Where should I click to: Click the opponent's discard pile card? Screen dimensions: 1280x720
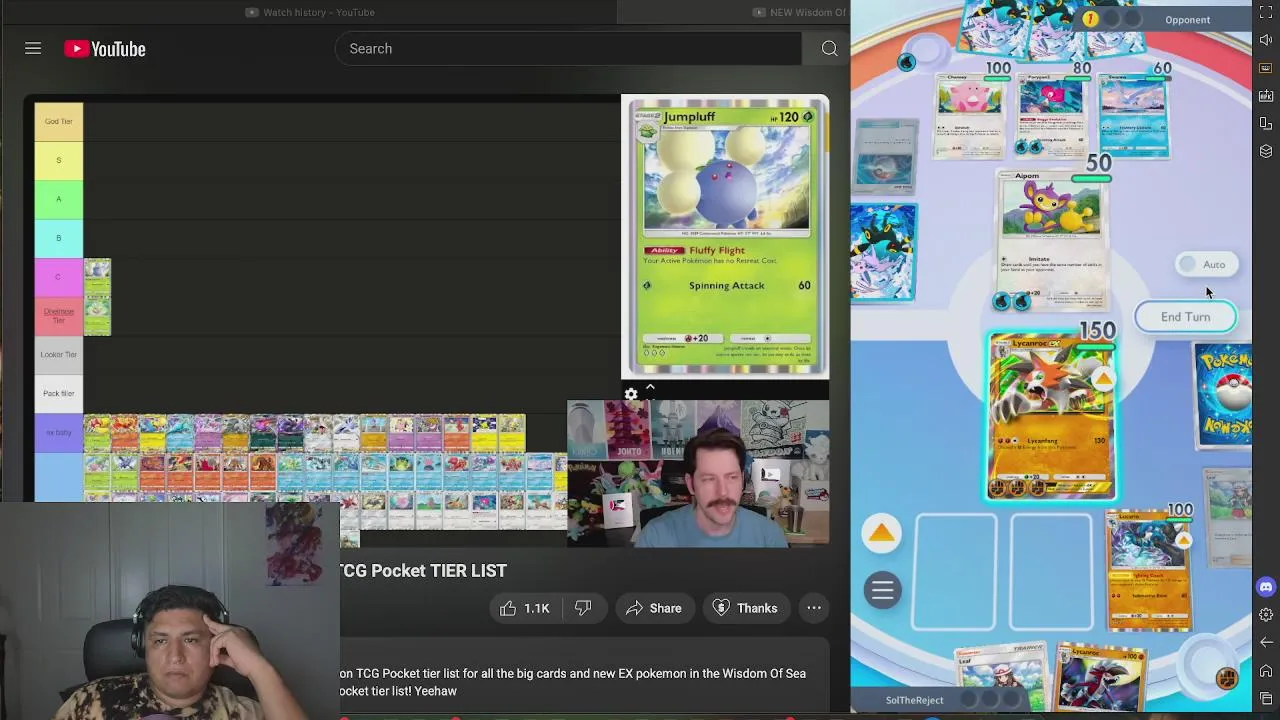click(x=885, y=158)
